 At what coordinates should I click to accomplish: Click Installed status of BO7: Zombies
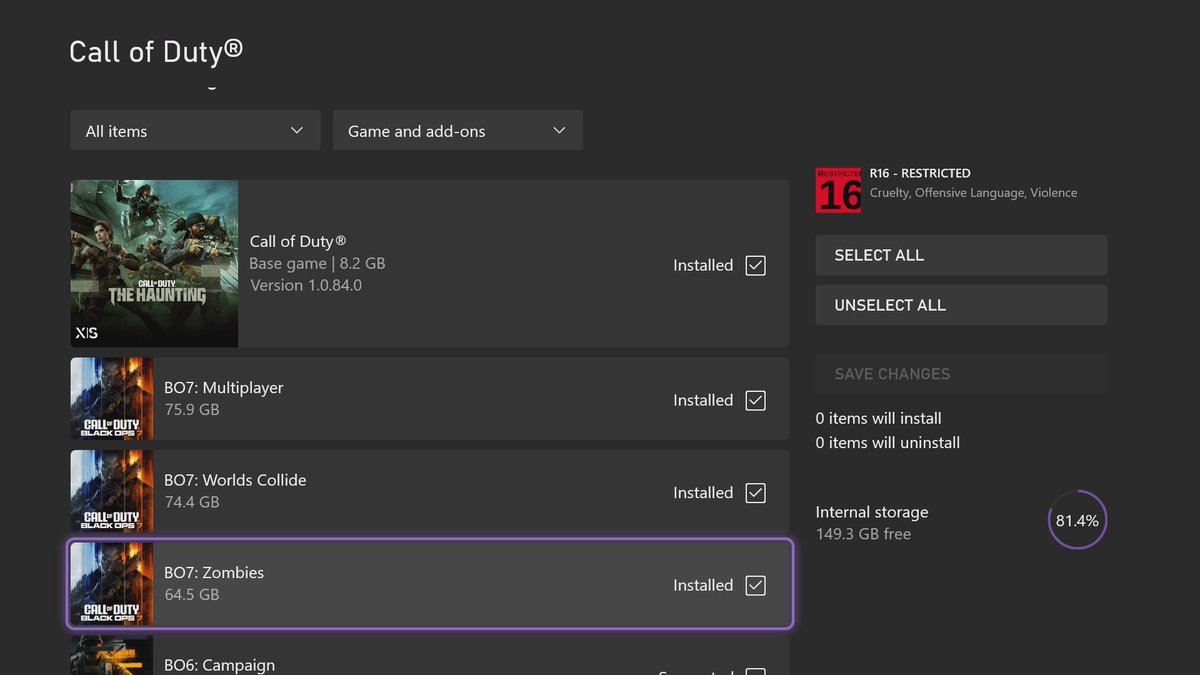coord(703,585)
